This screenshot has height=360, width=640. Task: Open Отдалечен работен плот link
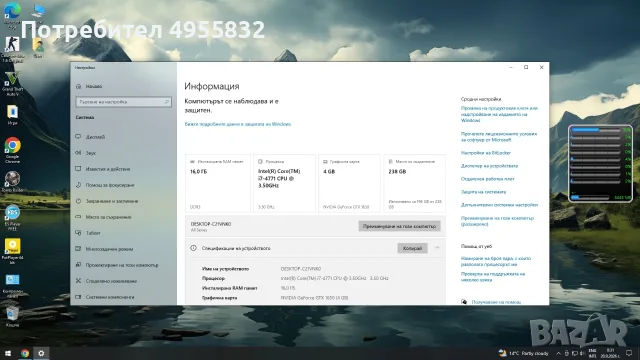(488, 179)
